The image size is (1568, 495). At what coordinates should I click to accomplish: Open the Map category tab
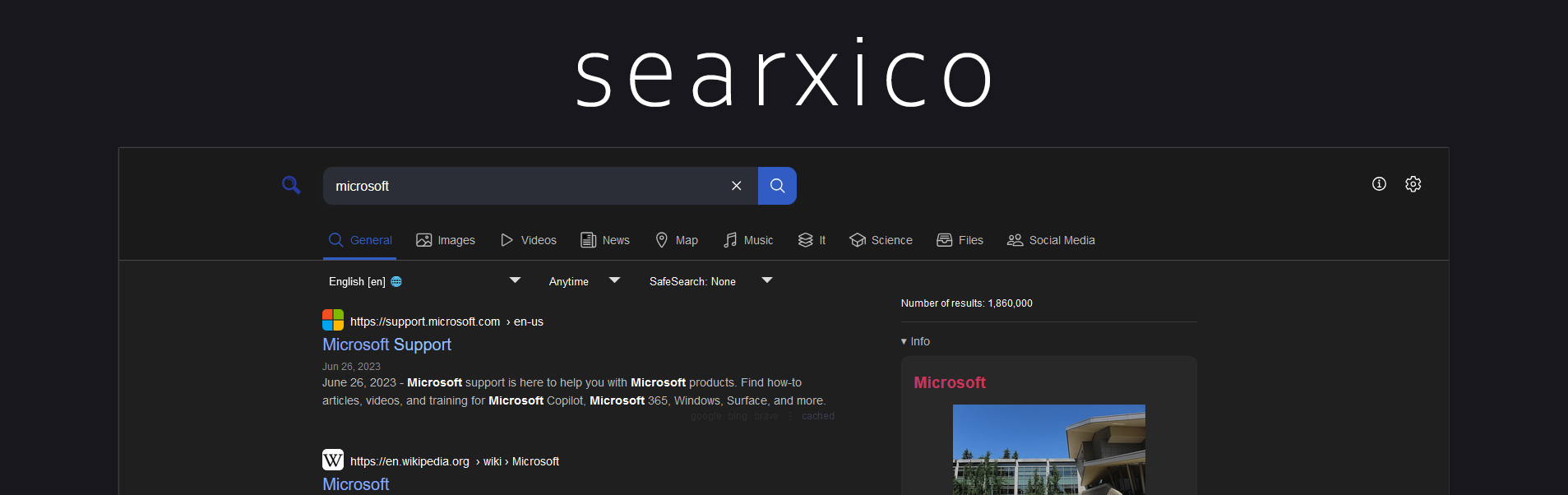pyautogui.click(x=676, y=240)
